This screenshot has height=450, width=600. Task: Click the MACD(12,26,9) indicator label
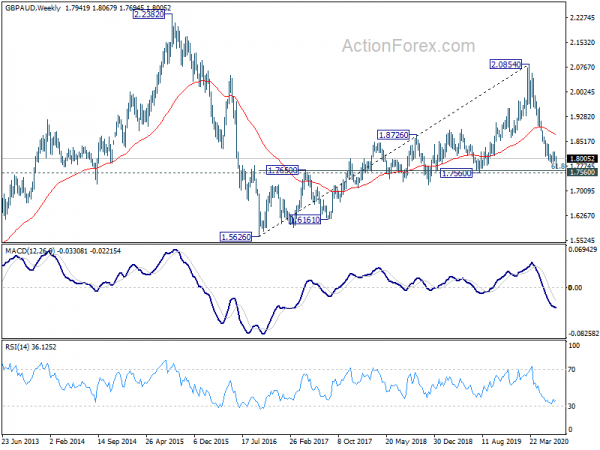pyautogui.click(x=30, y=251)
